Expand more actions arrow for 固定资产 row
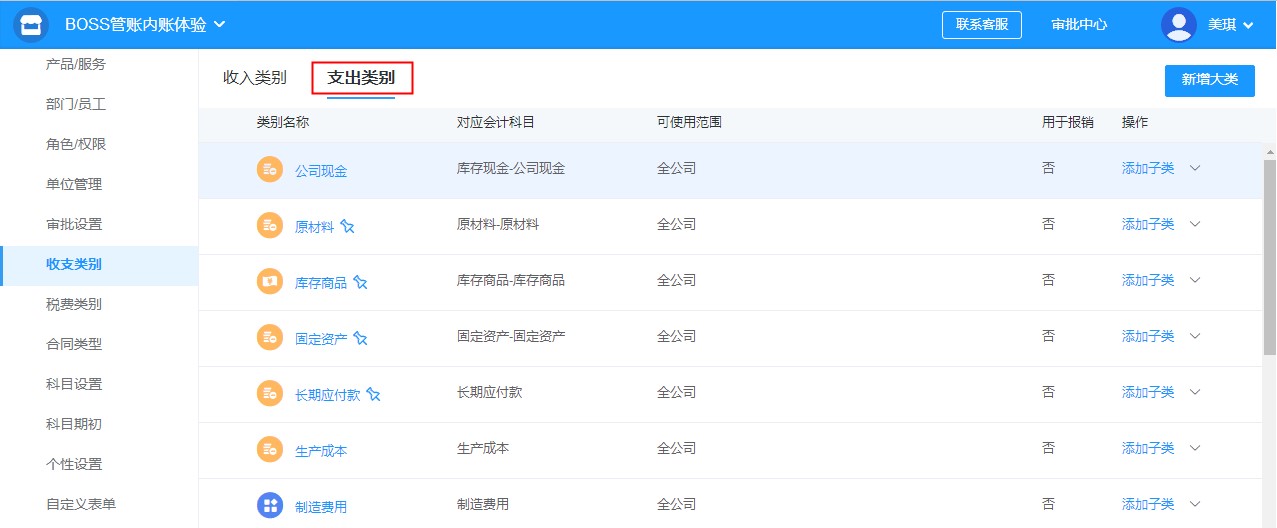The image size is (1277, 528). [1195, 336]
